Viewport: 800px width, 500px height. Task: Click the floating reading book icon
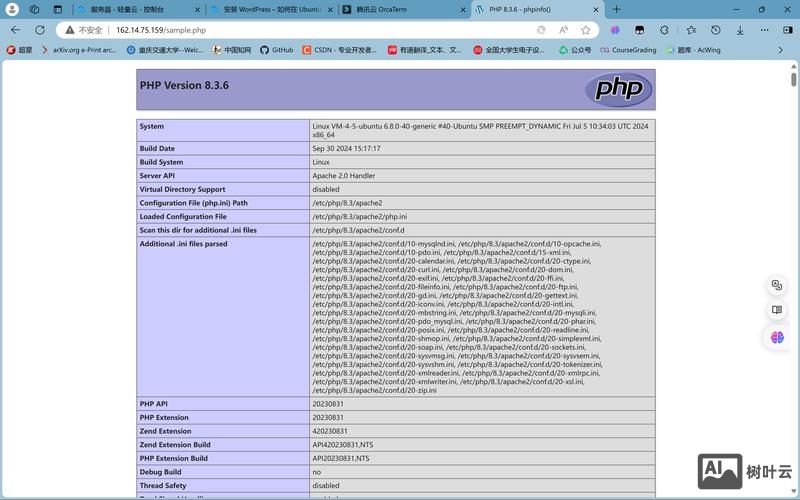click(777, 311)
